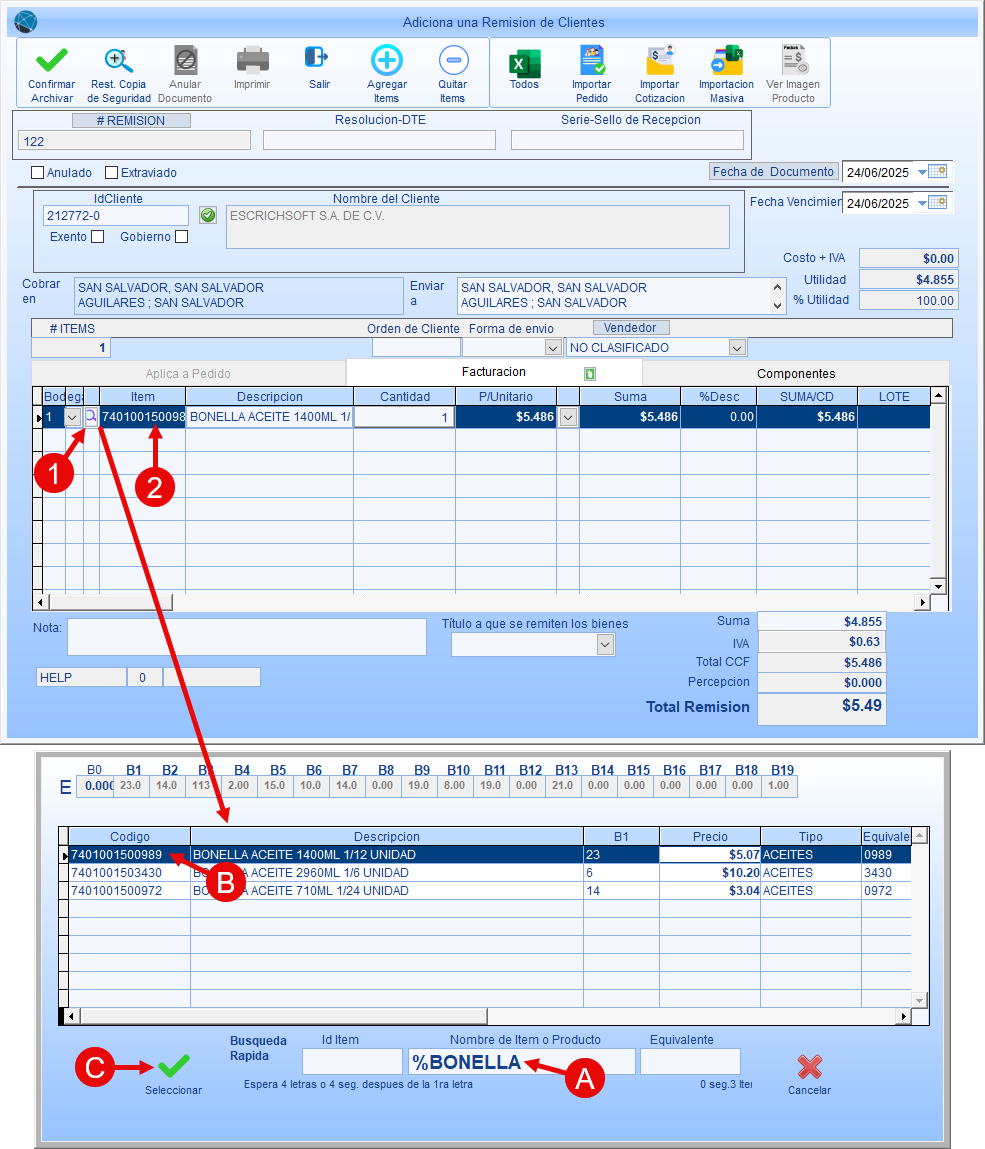Viewport: 985px width, 1149px height.
Task: Click the Resolucion-DTE input field
Action: pyautogui.click(x=380, y=140)
